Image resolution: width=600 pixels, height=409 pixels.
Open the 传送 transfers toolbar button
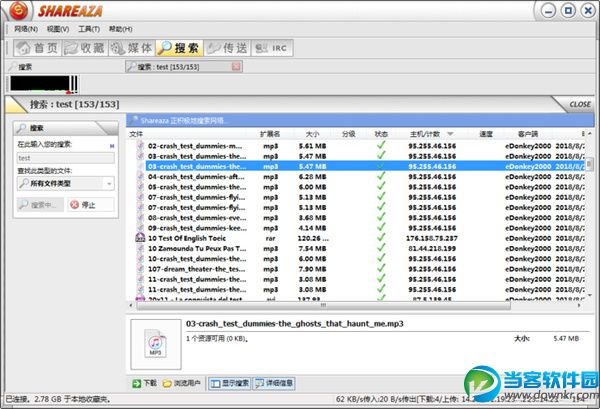coord(227,48)
